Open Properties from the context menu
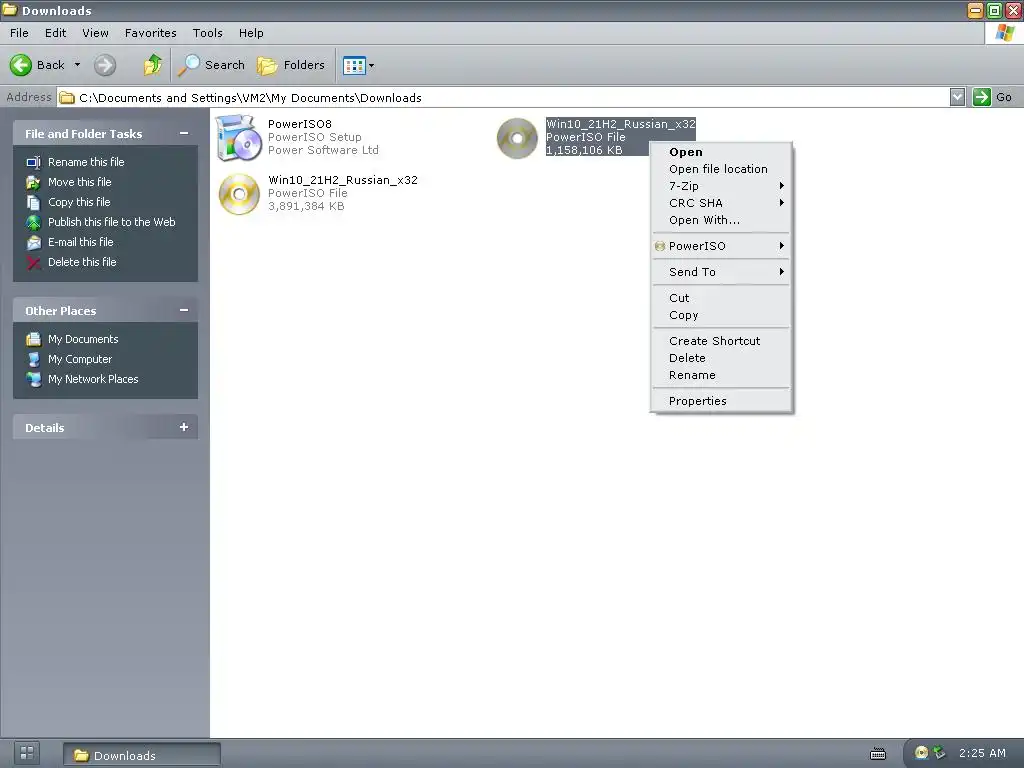Screen dimensions: 1024x768 point(721,401)
